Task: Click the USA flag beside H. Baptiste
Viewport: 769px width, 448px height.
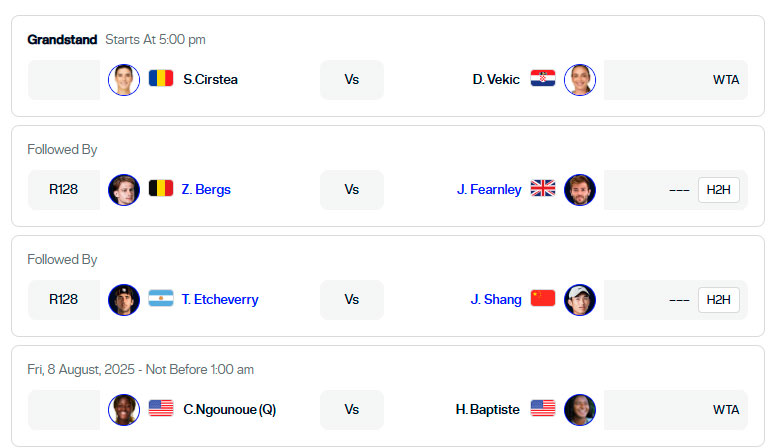Action: [543, 408]
